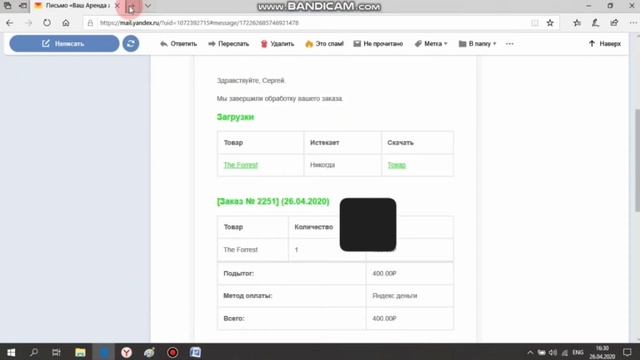Click the set tabs aside icon
640x360 pixels.
click(23, 6)
